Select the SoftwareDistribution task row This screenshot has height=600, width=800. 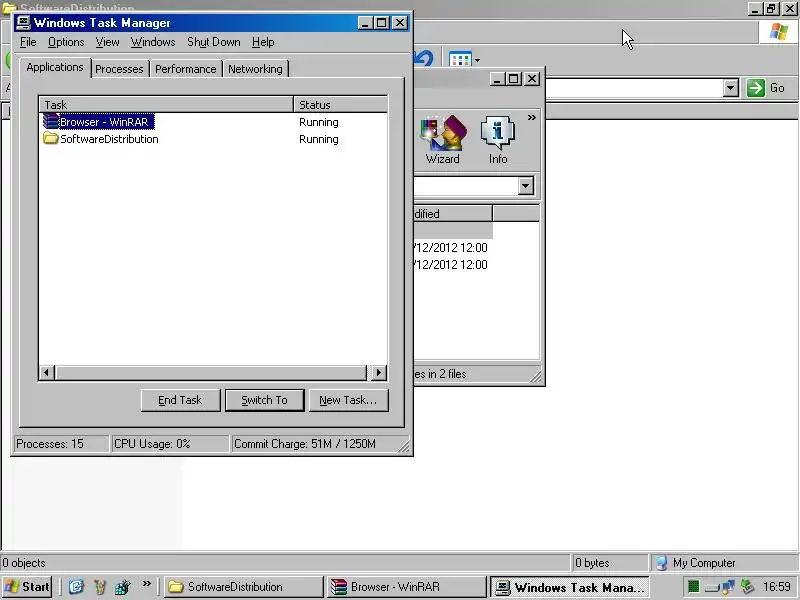point(213,139)
